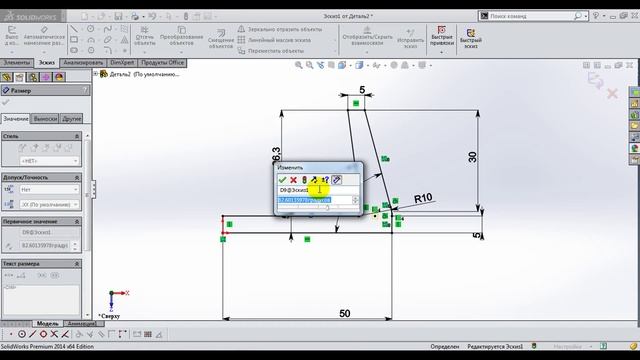Select the Spline sketch tool
This screenshot has height=360, width=640.
[107, 29]
